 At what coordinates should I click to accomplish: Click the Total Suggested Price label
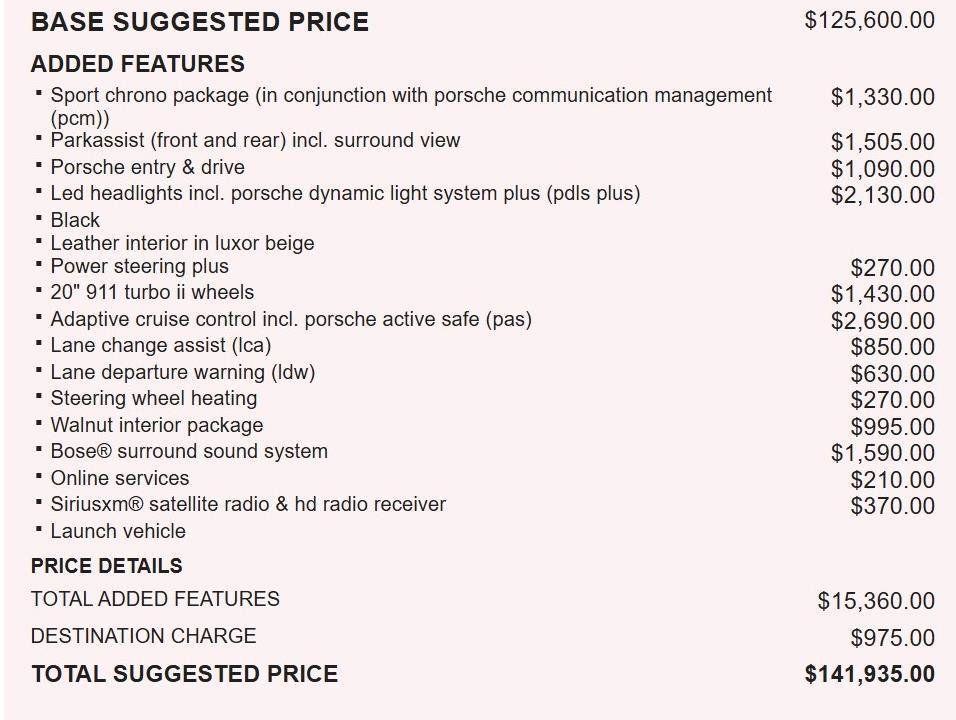point(184,674)
